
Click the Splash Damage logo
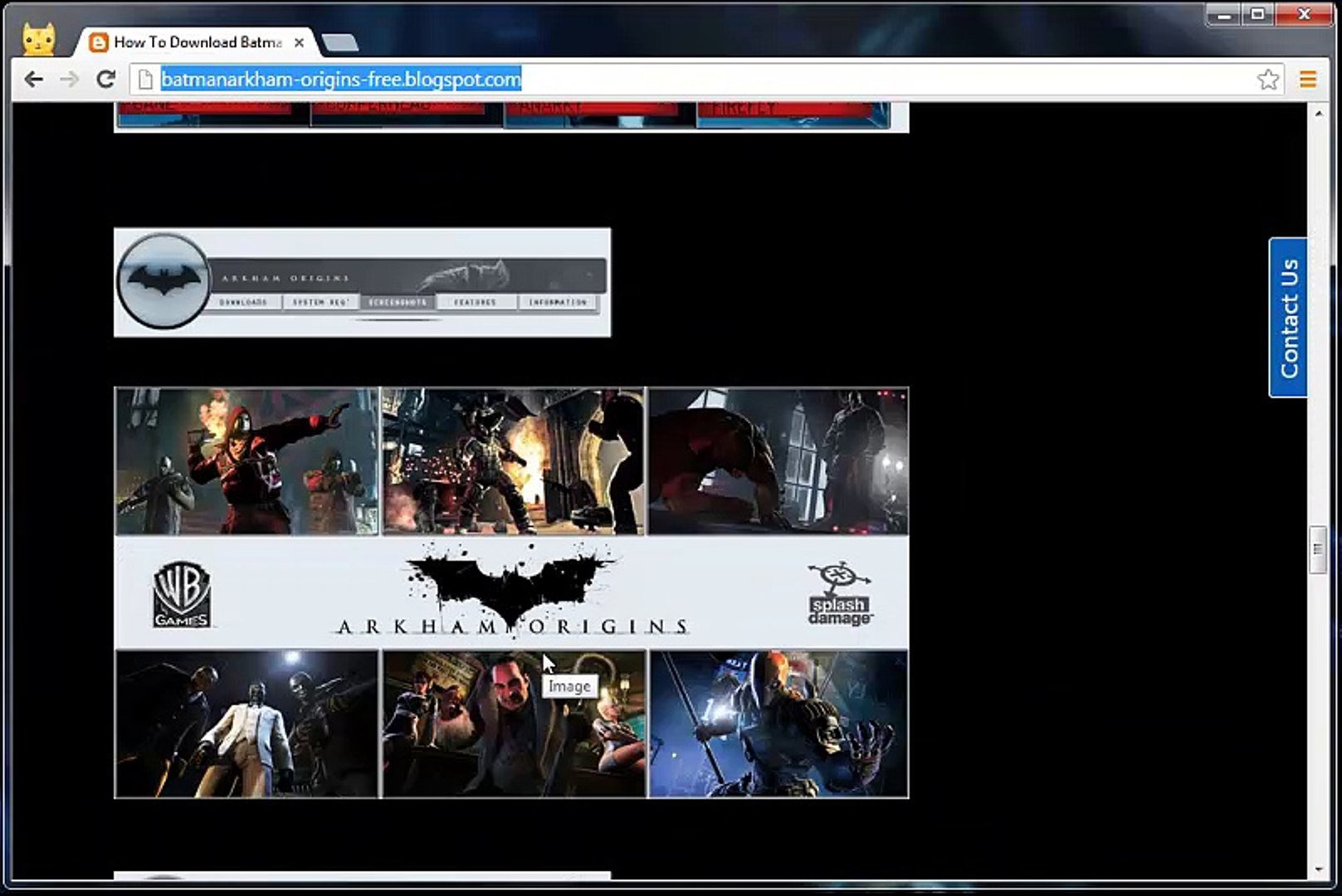click(840, 594)
